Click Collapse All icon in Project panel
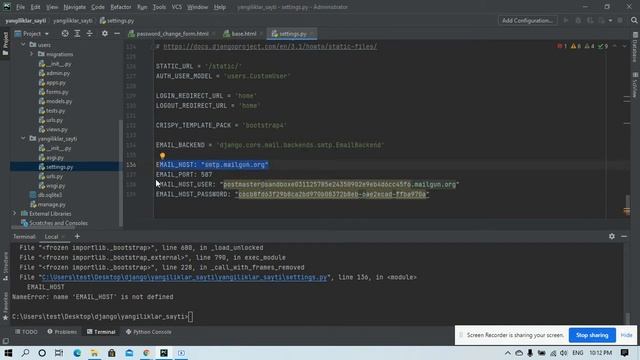The height and width of the screenshot is (360, 640). tap(89, 34)
